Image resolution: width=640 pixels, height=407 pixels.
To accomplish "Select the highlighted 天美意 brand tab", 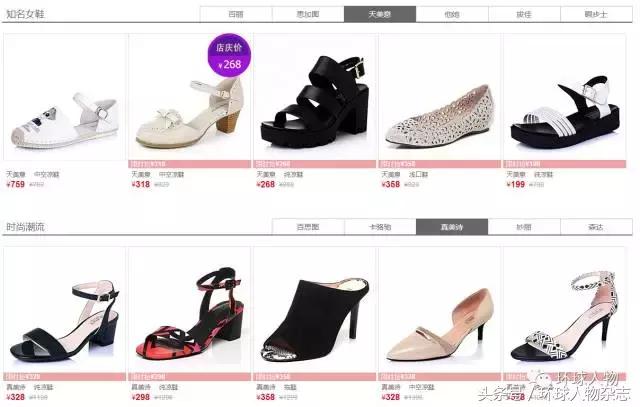I will coord(380,14).
